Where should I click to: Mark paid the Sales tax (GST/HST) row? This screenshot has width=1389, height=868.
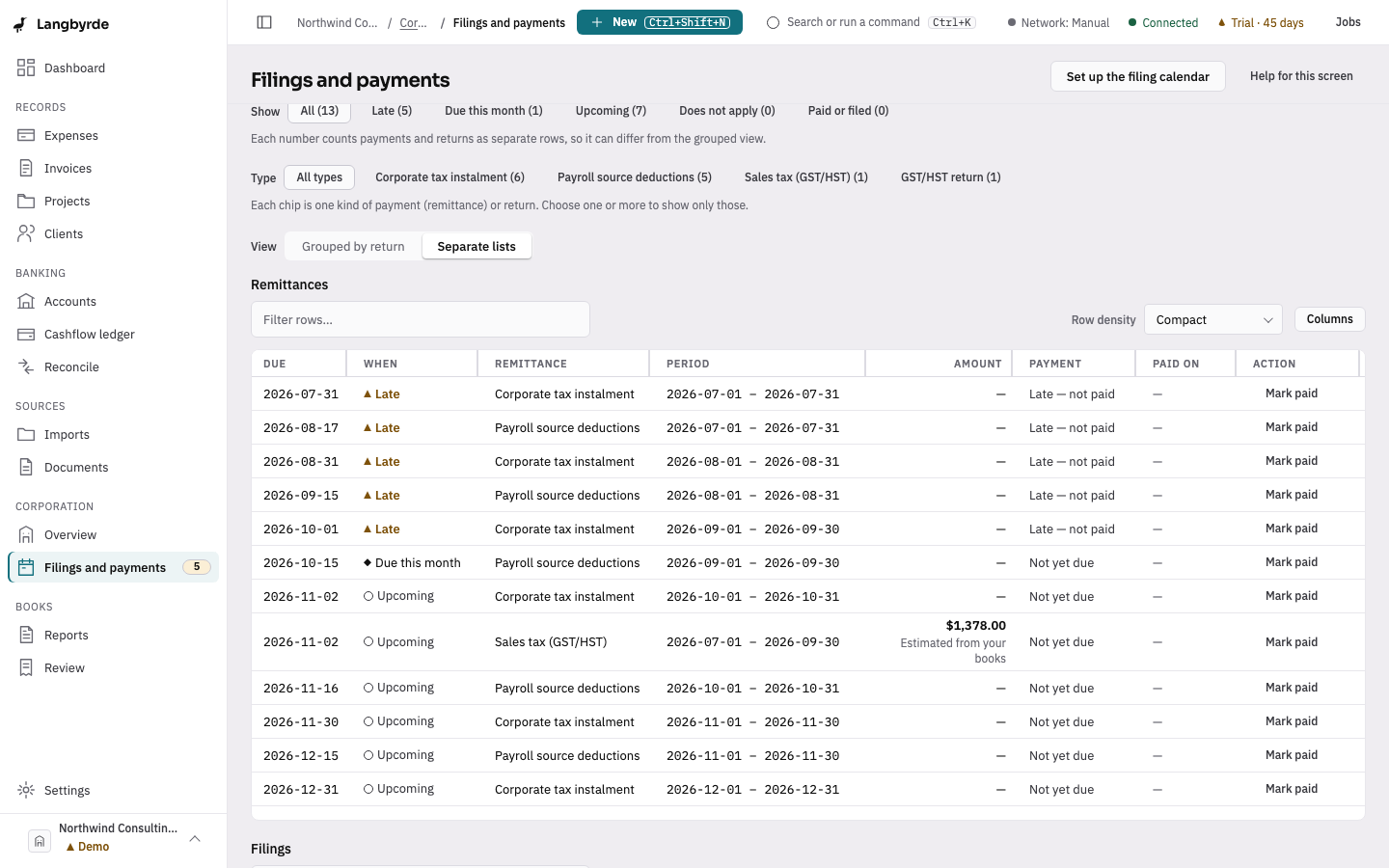(x=1291, y=642)
